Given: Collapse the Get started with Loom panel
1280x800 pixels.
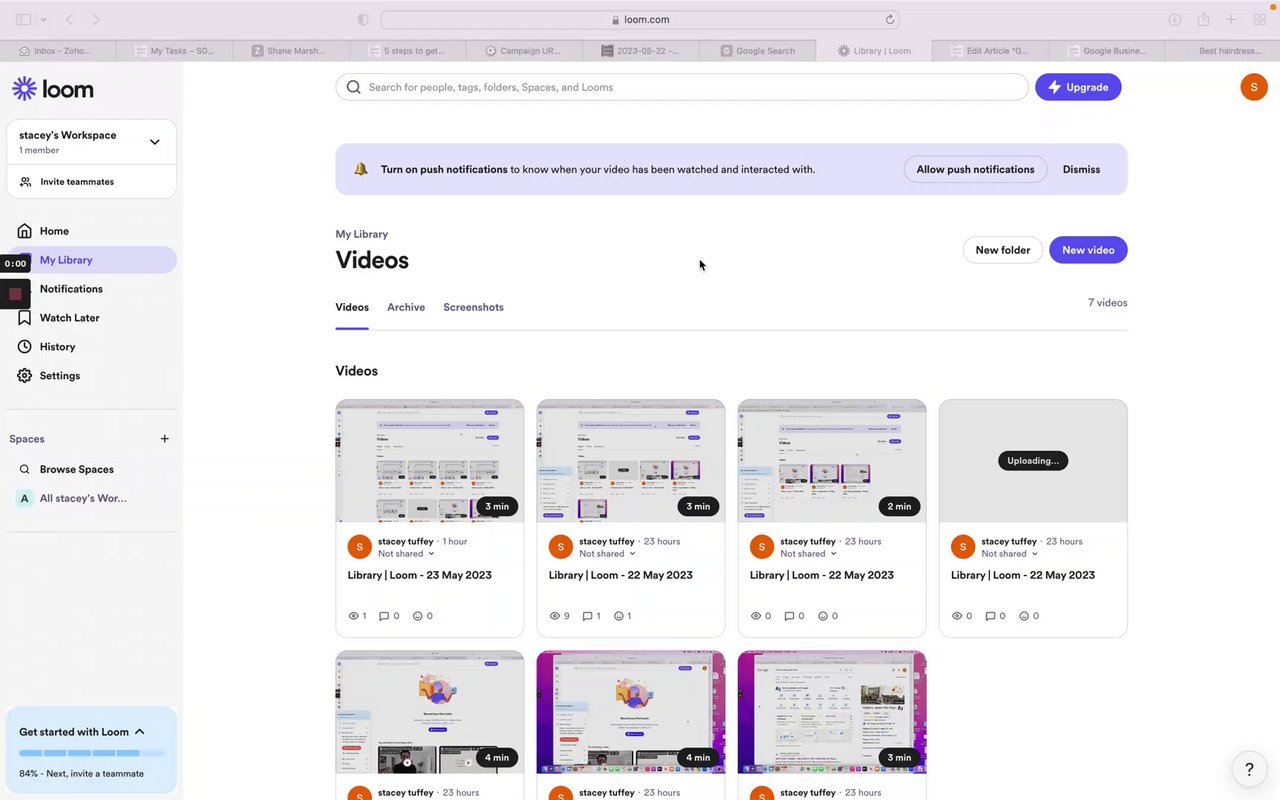Looking at the screenshot, I should click(x=140, y=732).
